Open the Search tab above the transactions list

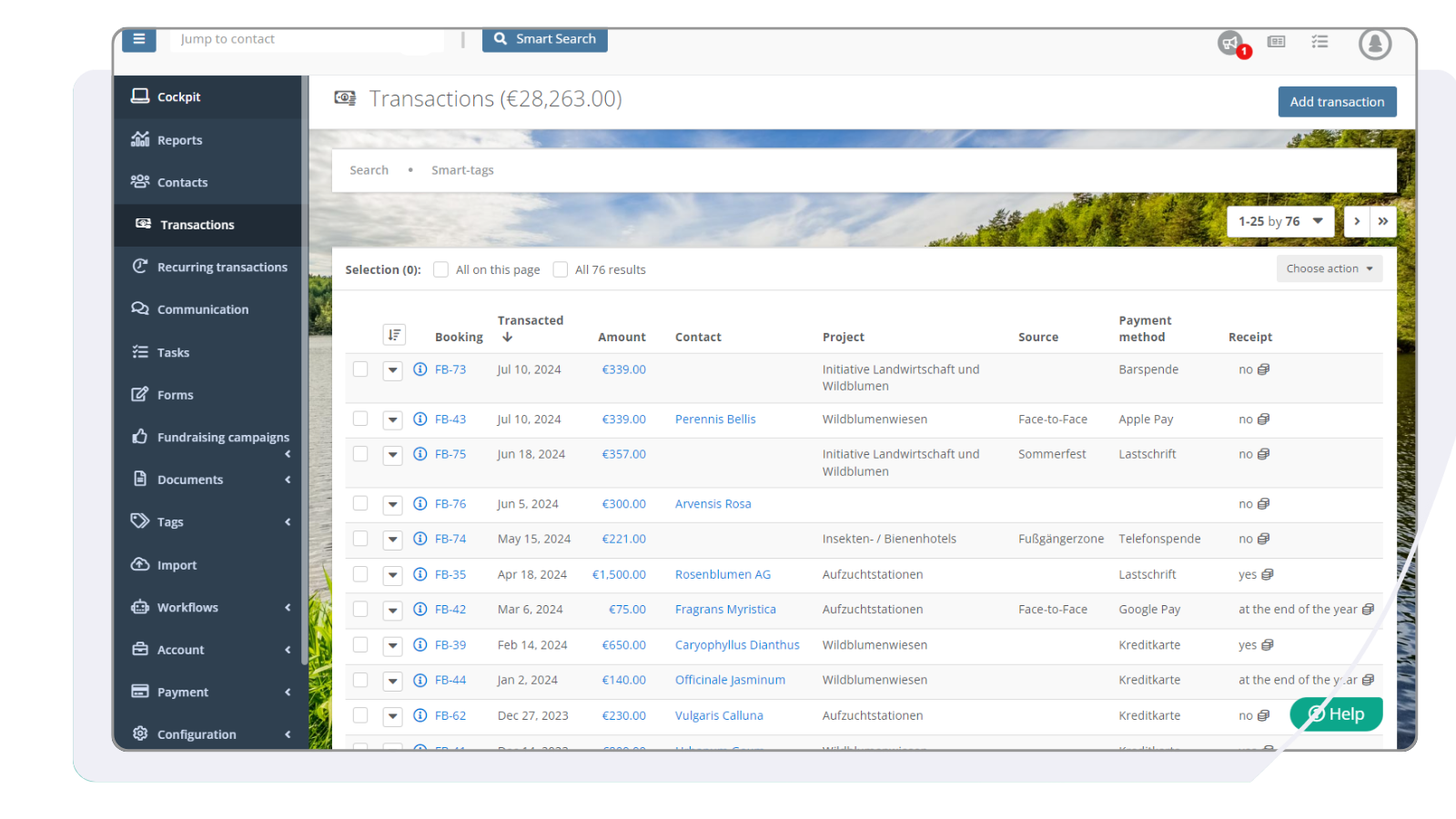(369, 169)
